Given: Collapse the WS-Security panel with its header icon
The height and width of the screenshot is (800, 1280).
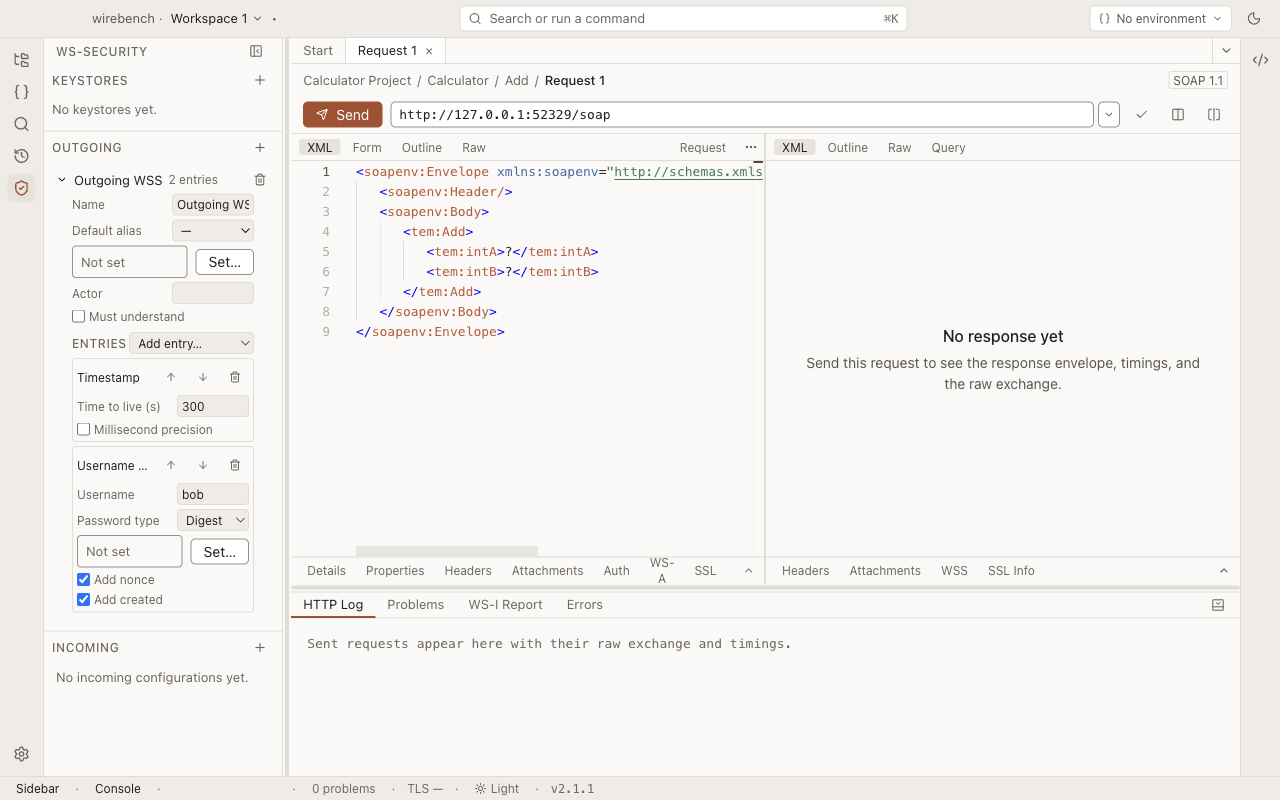Looking at the screenshot, I should click(256, 51).
